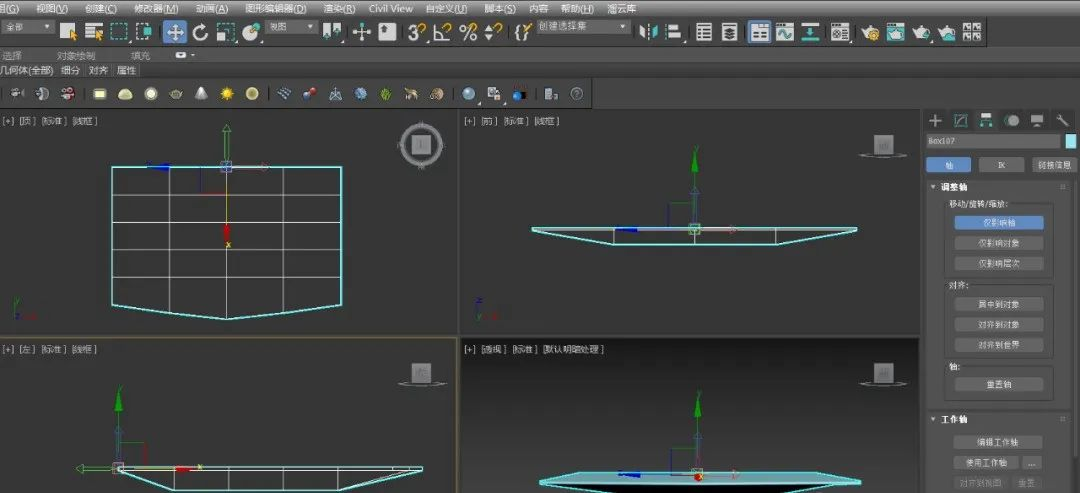The image size is (1080, 493).
Task: Open the Material Editor
Action: click(840, 32)
